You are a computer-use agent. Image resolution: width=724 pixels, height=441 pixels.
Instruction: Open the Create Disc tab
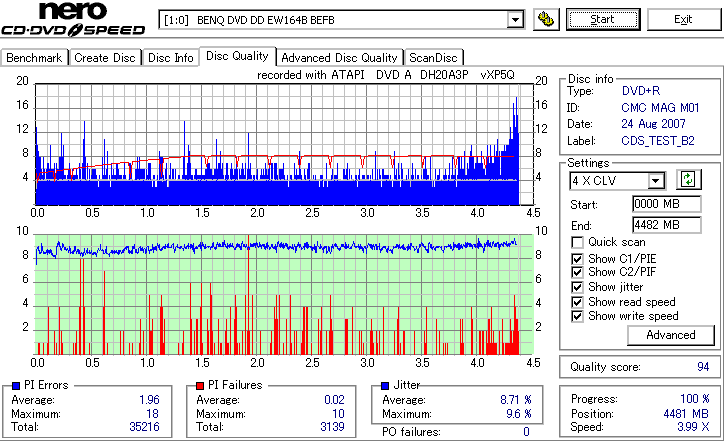(x=105, y=58)
